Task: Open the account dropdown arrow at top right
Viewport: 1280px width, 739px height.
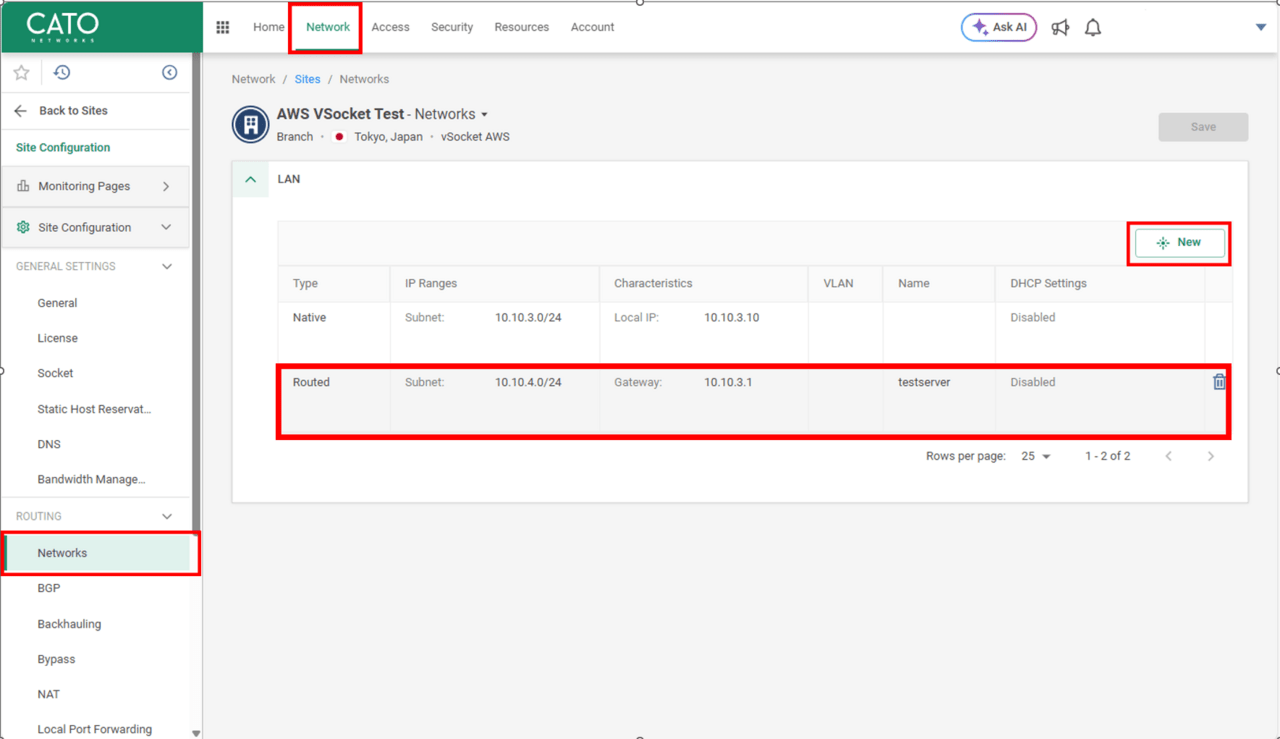Action: tap(1260, 27)
